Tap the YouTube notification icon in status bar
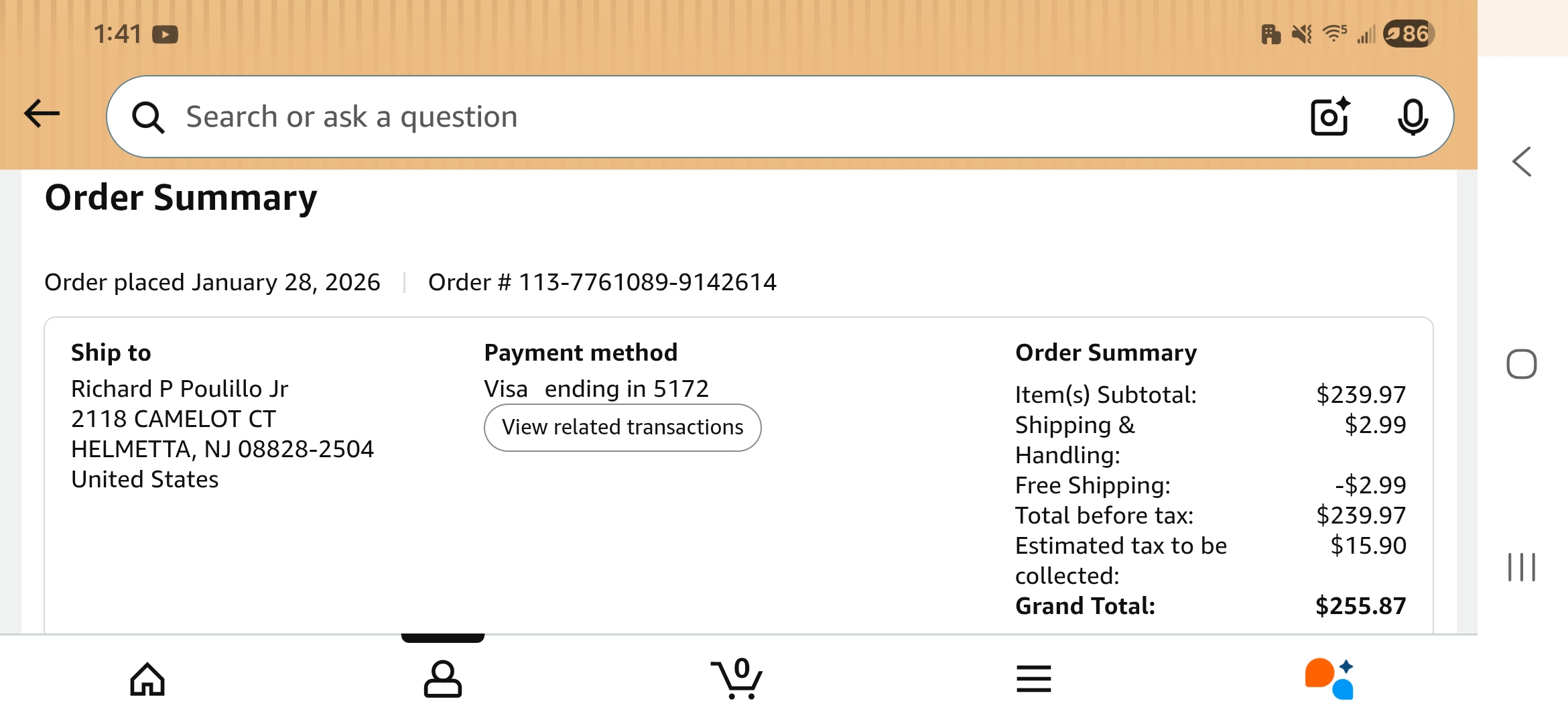Image resolution: width=1568 pixels, height=724 pixels. tap(165, 34)
